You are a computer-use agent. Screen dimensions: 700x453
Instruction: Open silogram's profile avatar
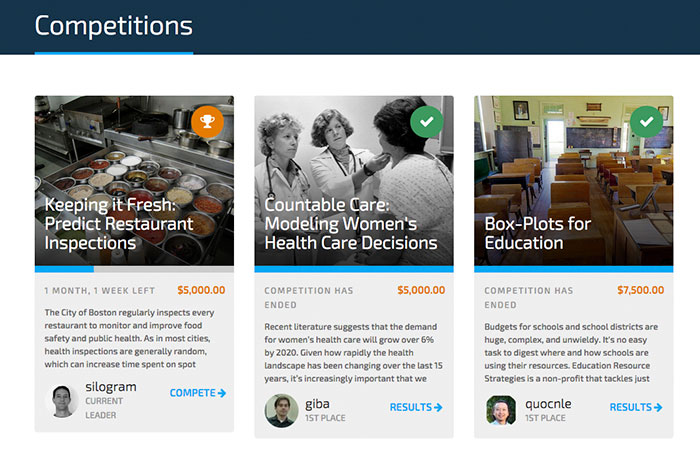pos(65,400)
